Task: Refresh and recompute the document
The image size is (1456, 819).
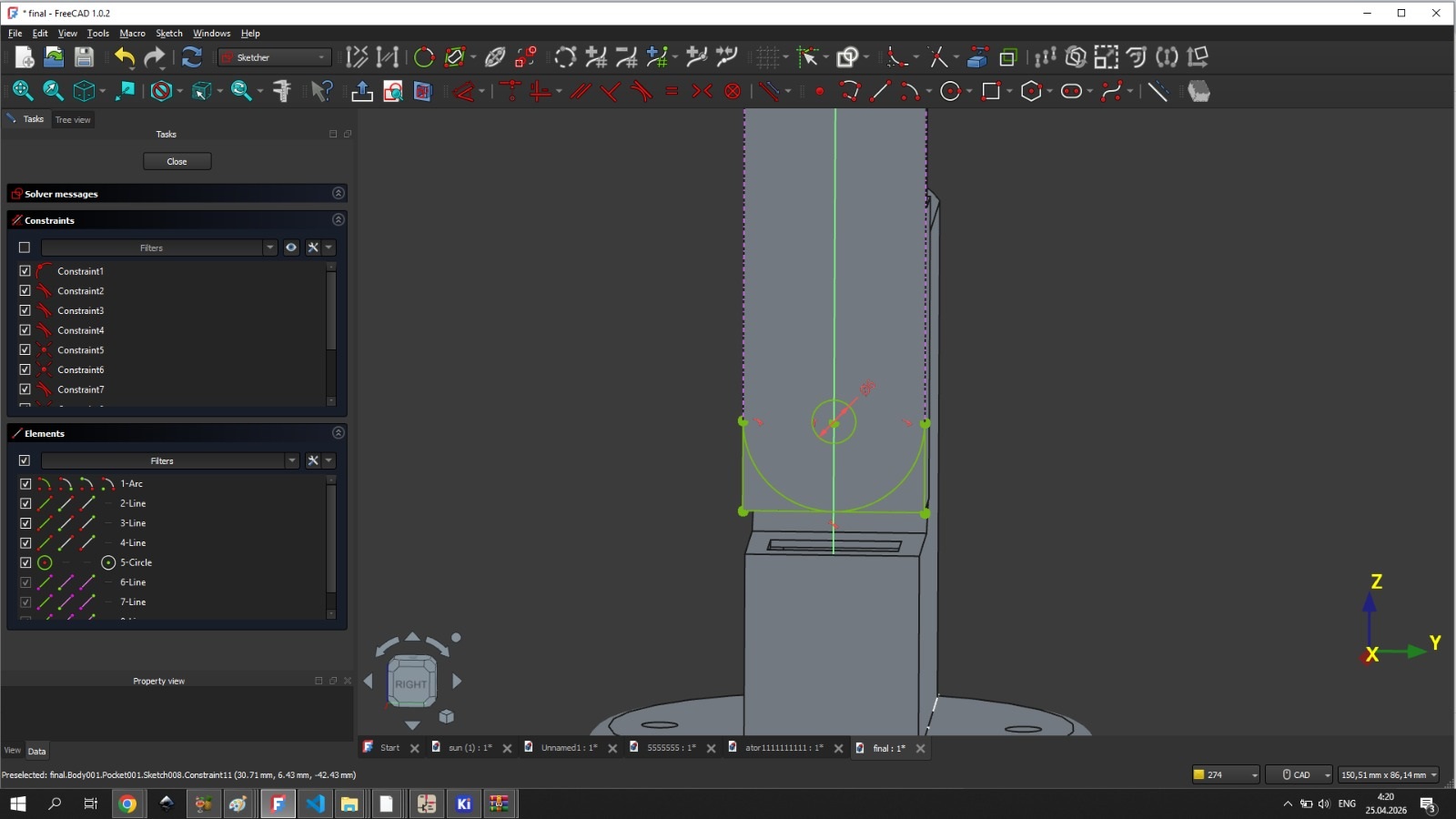Action: (x=191, y=57)
